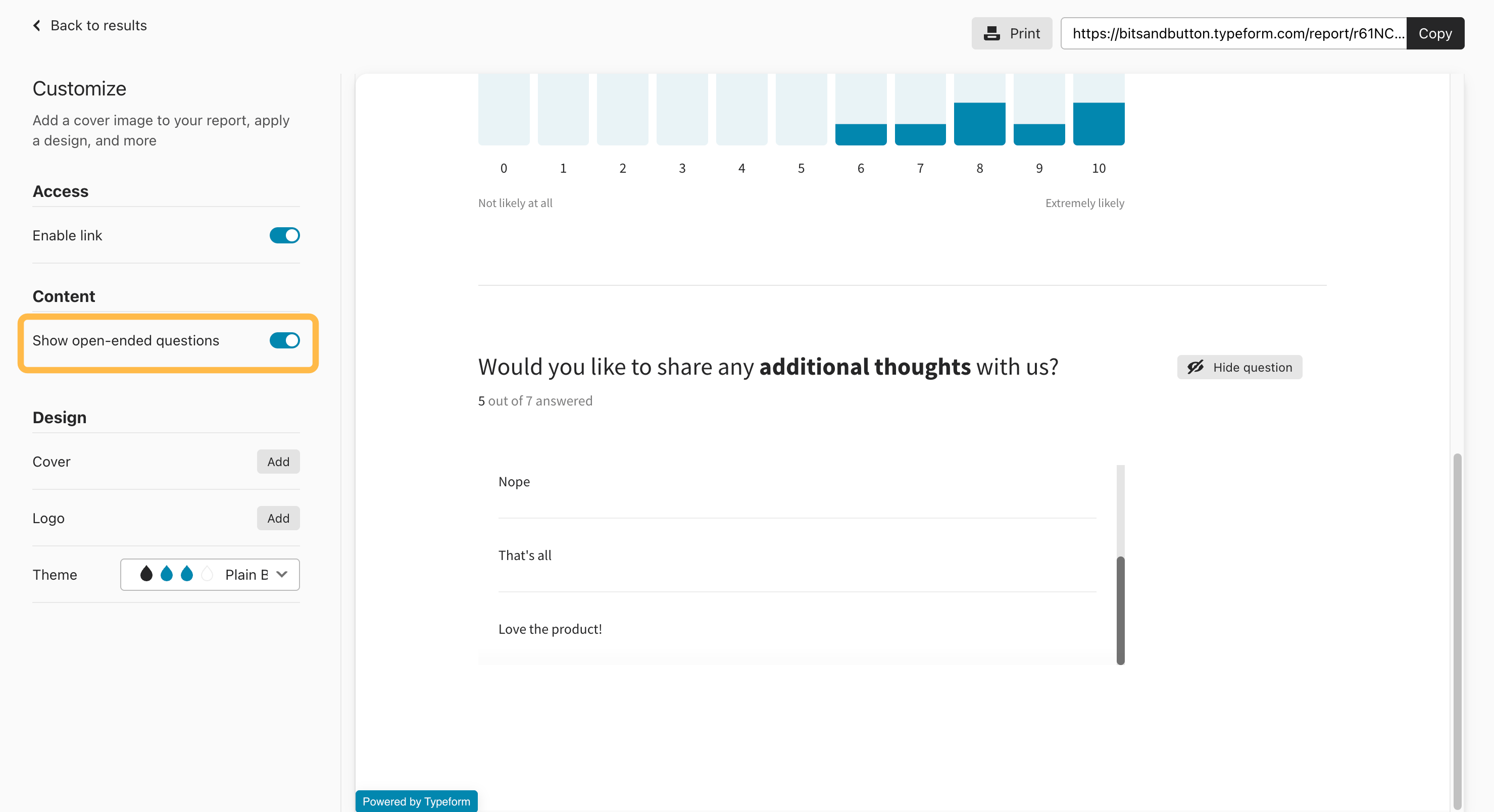Copy the report link
This screenshot has width=1494, height=812.
point(1435,34)
